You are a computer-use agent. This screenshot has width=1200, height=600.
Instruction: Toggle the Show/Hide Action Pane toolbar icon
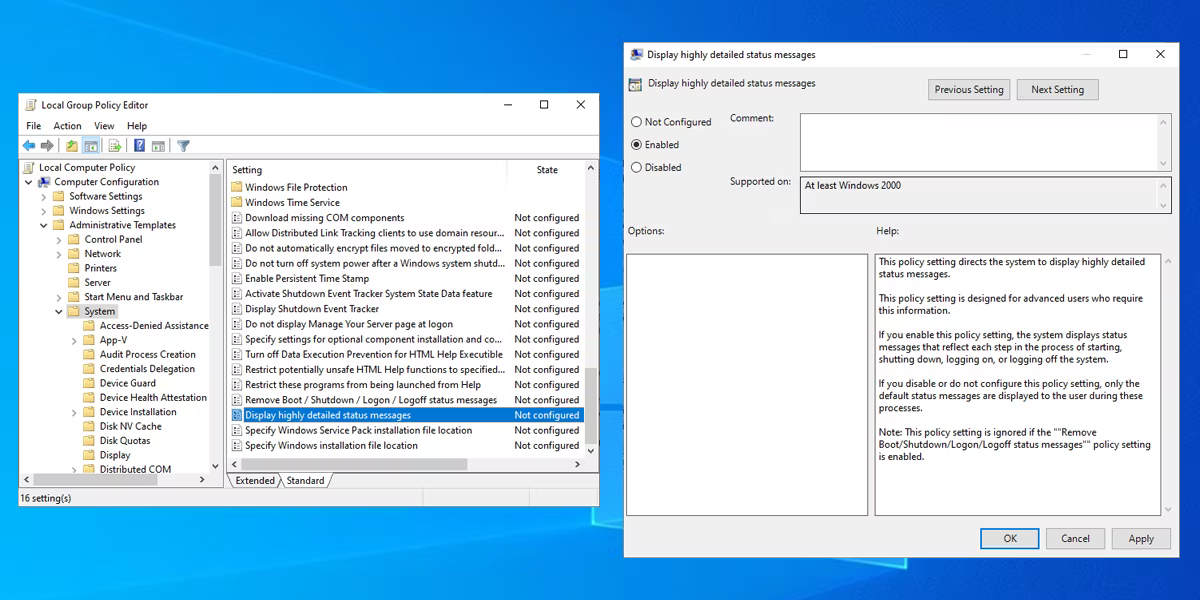[x=158, y=146]
